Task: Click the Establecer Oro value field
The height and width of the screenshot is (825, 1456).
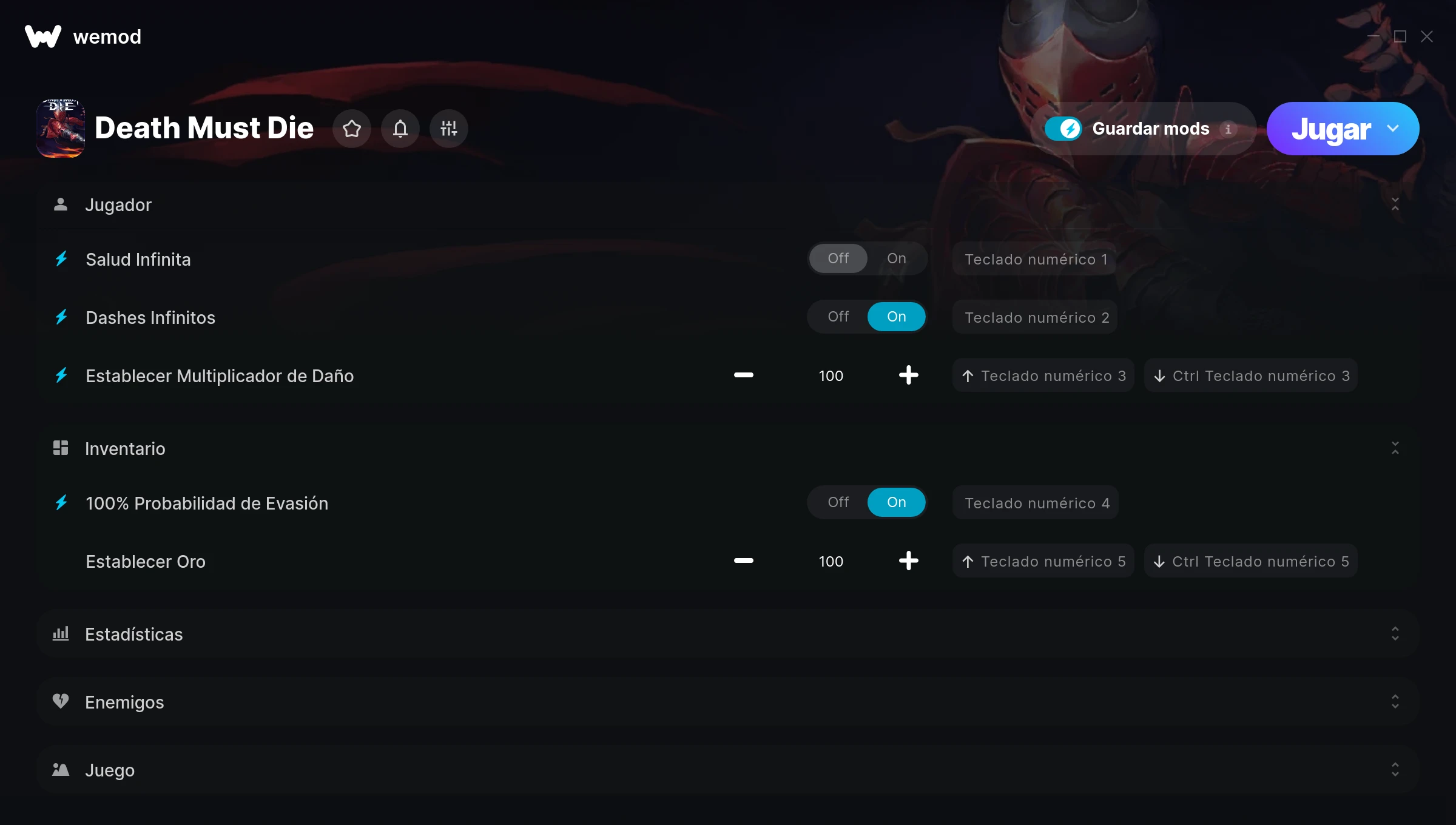Action: coord(831,561)
